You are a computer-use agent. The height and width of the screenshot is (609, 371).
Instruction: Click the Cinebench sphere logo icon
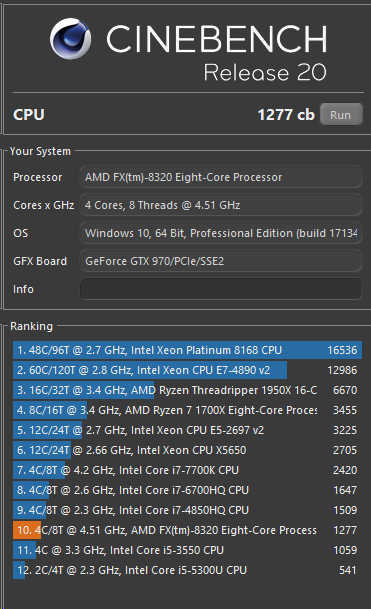71,39
